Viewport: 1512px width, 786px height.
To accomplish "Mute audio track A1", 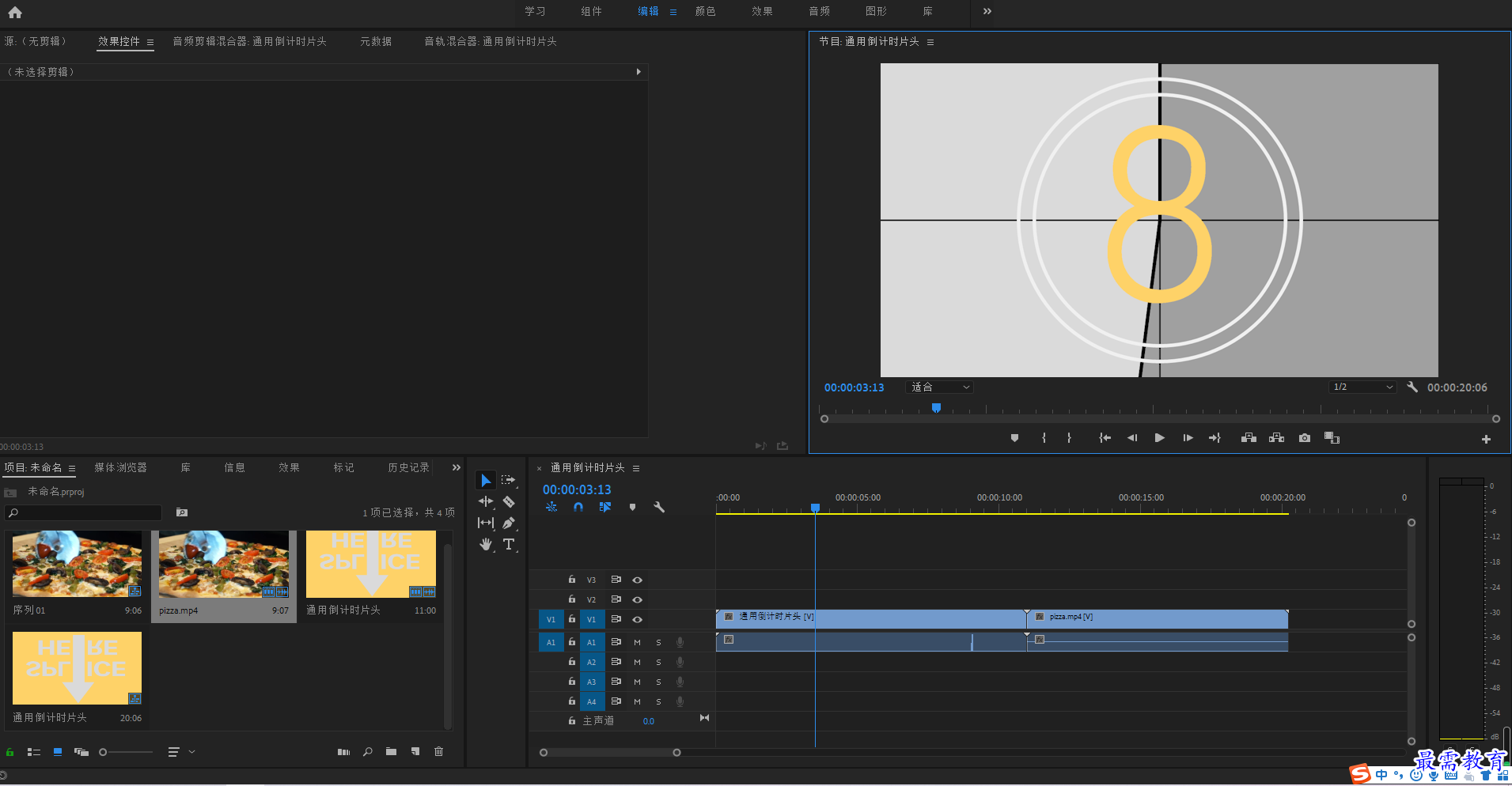I will 637,642.
